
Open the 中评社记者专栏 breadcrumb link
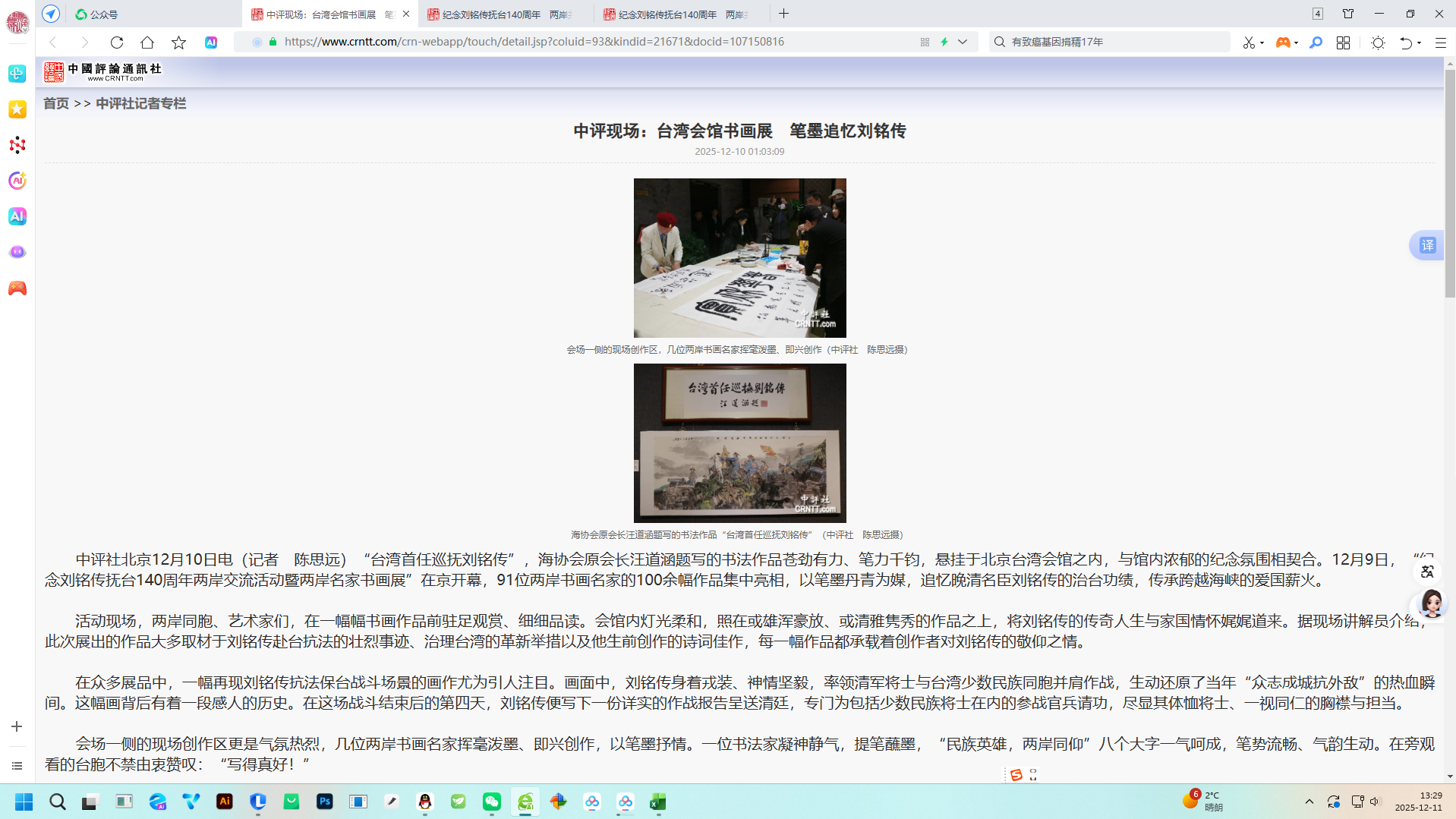pos(140,103)
